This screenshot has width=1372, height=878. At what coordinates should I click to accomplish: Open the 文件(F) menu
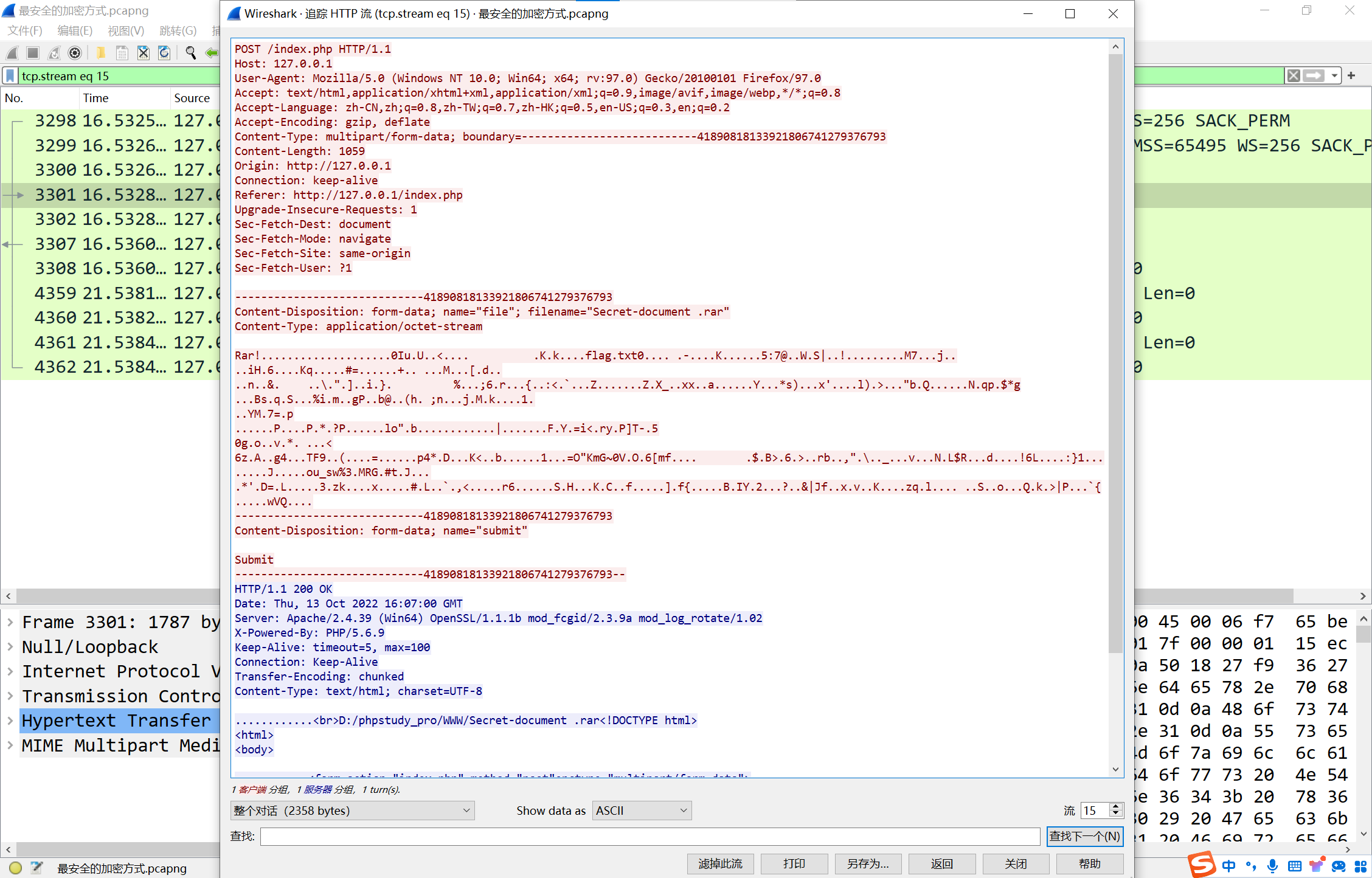[25, 31]
